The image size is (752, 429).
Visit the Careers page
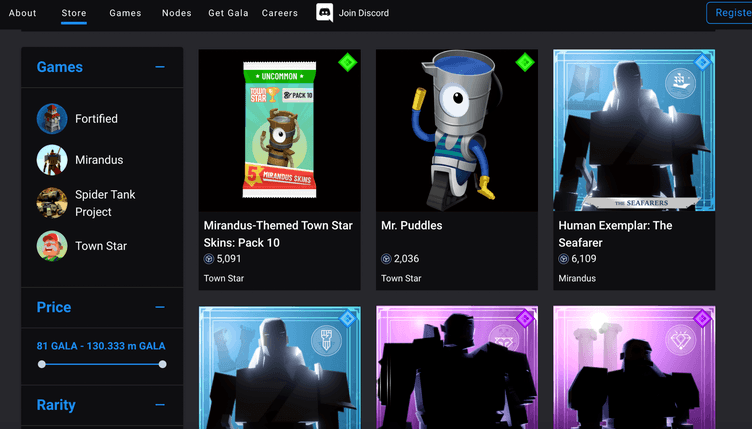(x=280, y=13)
